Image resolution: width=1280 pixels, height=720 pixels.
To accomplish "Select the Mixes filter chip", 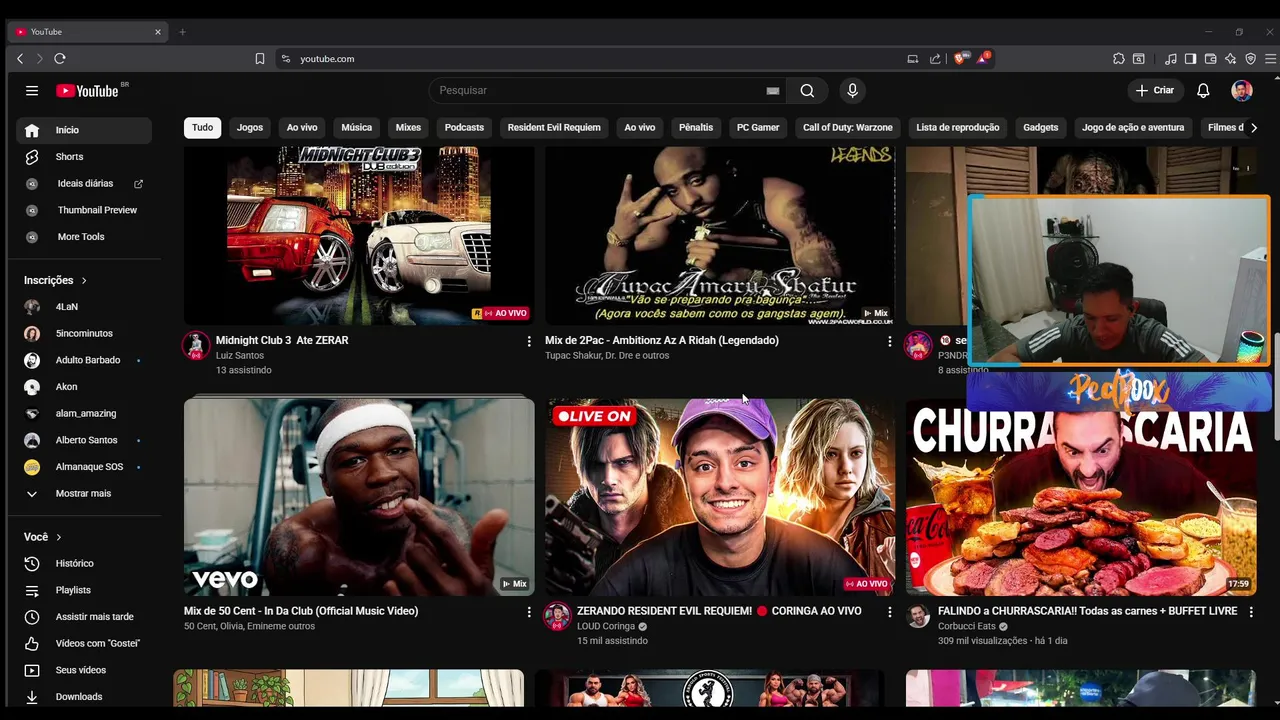I will pos(408,127).
